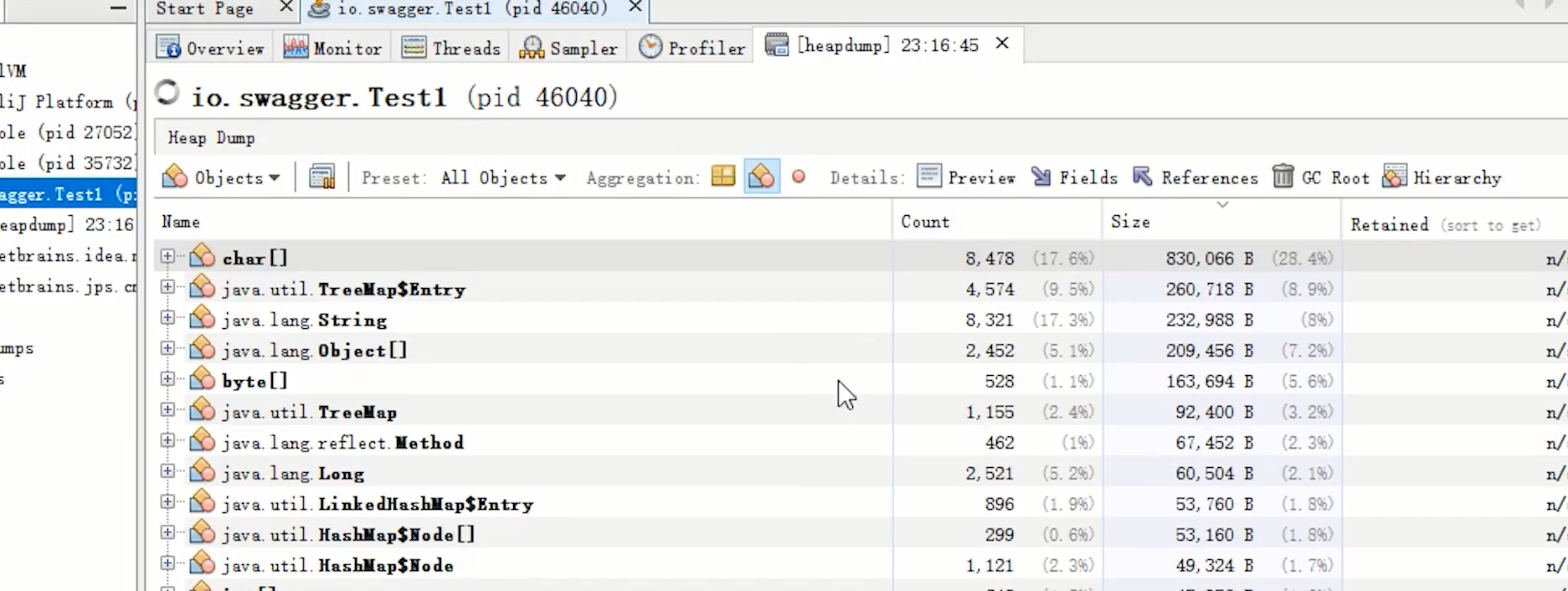Switch to the Monitor tab

click(332, 48)
